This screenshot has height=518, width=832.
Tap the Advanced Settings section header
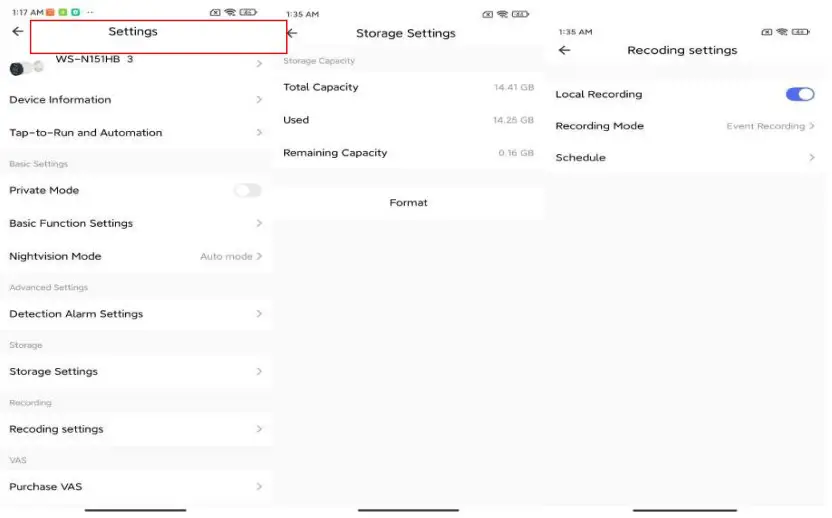(49, 288)
